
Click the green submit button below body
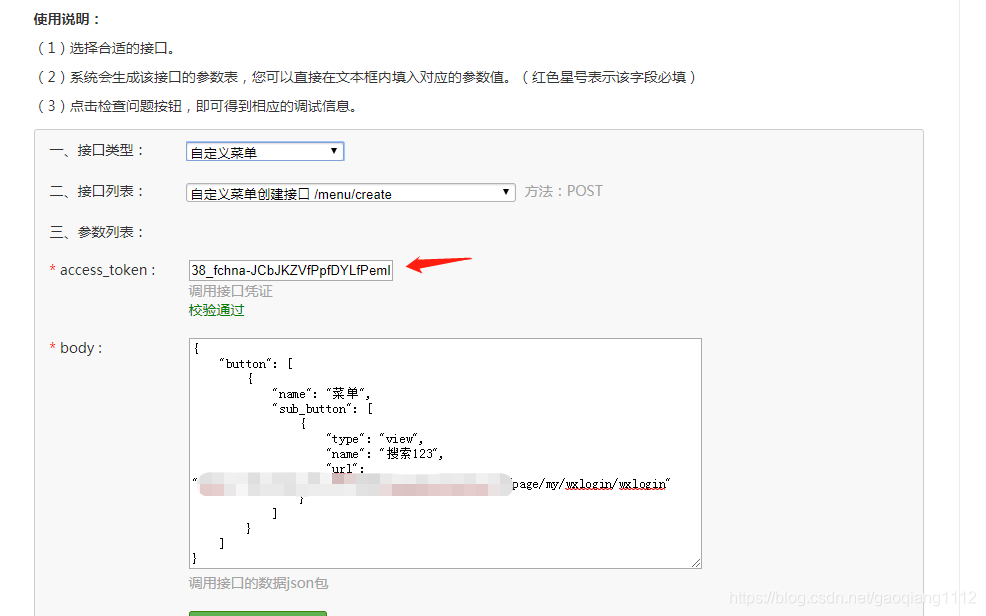[258, 613]
